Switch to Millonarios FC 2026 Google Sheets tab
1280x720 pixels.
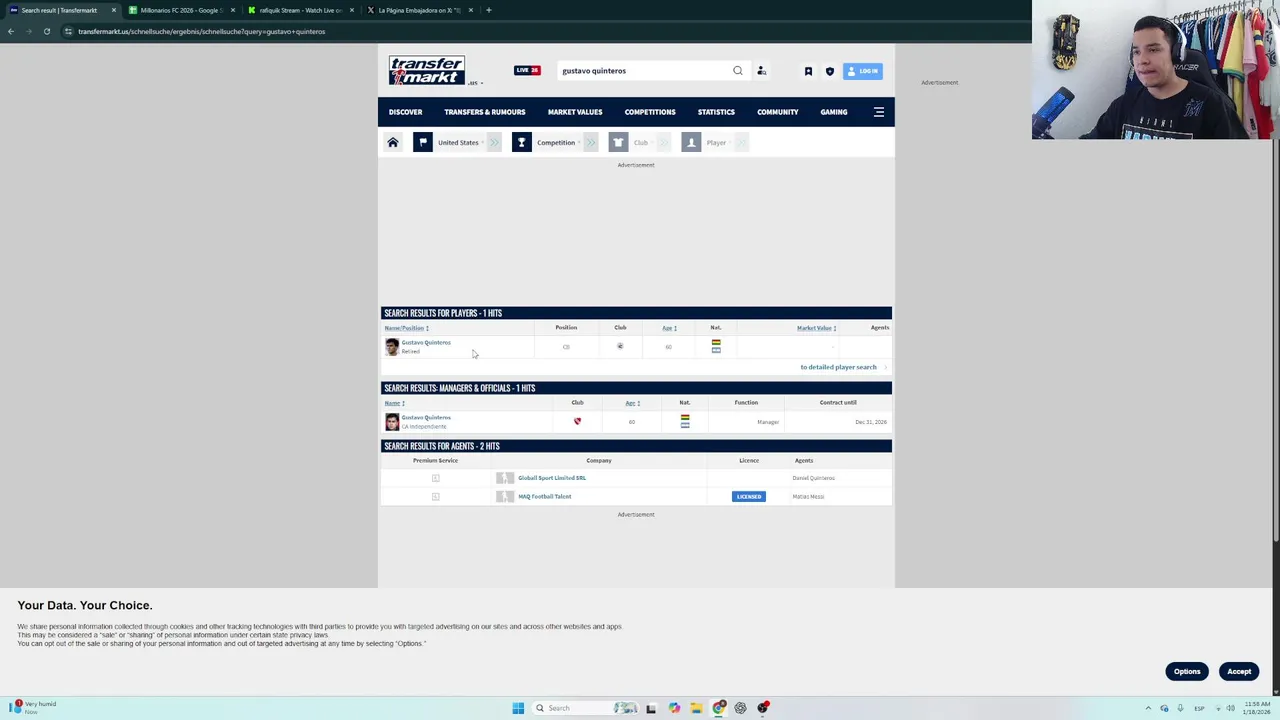[x=182, y=10]
